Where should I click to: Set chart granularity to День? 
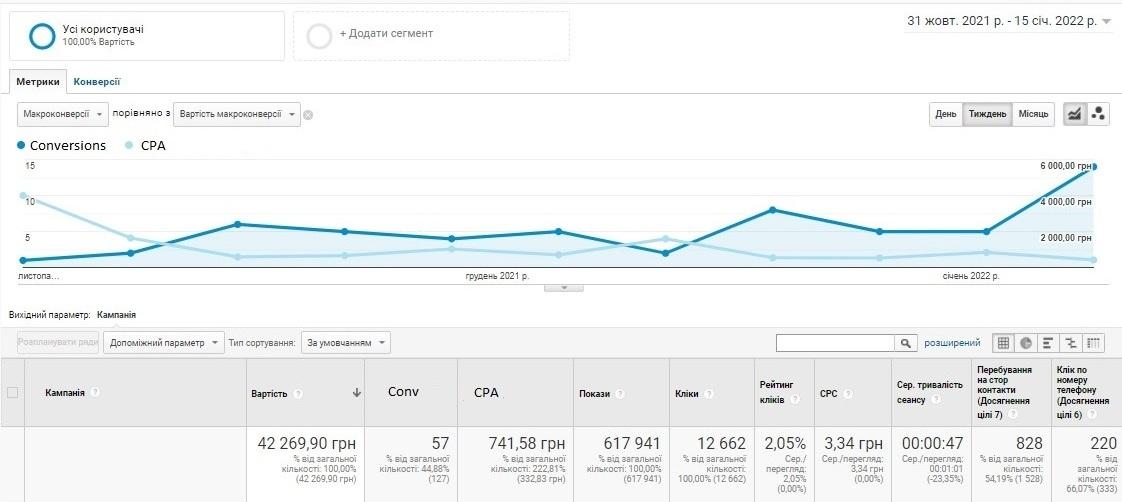pyautogui.click(x=945, y=114)
